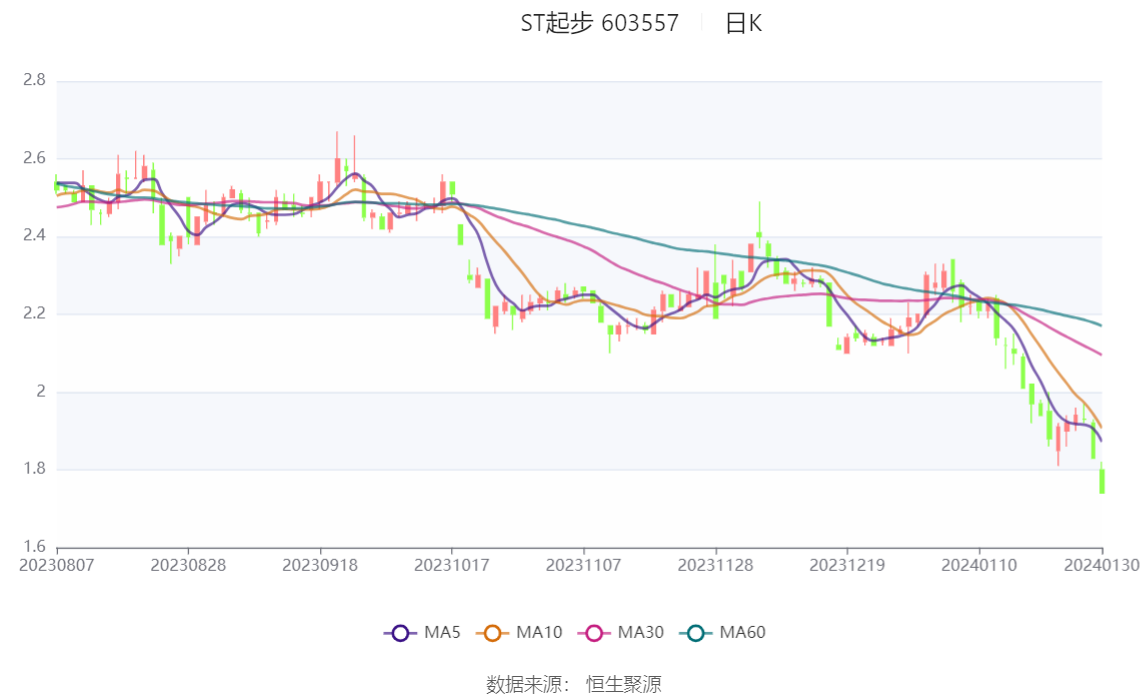Viewport: 1148px width, 699px height.
Task: Click the x-axis date label 20230807
Action: (56, 566)
